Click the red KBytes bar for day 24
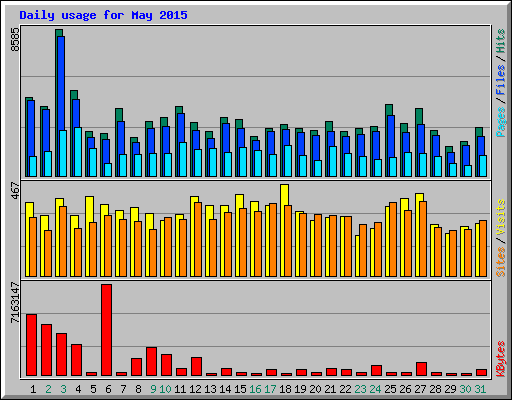 point(377,371)
